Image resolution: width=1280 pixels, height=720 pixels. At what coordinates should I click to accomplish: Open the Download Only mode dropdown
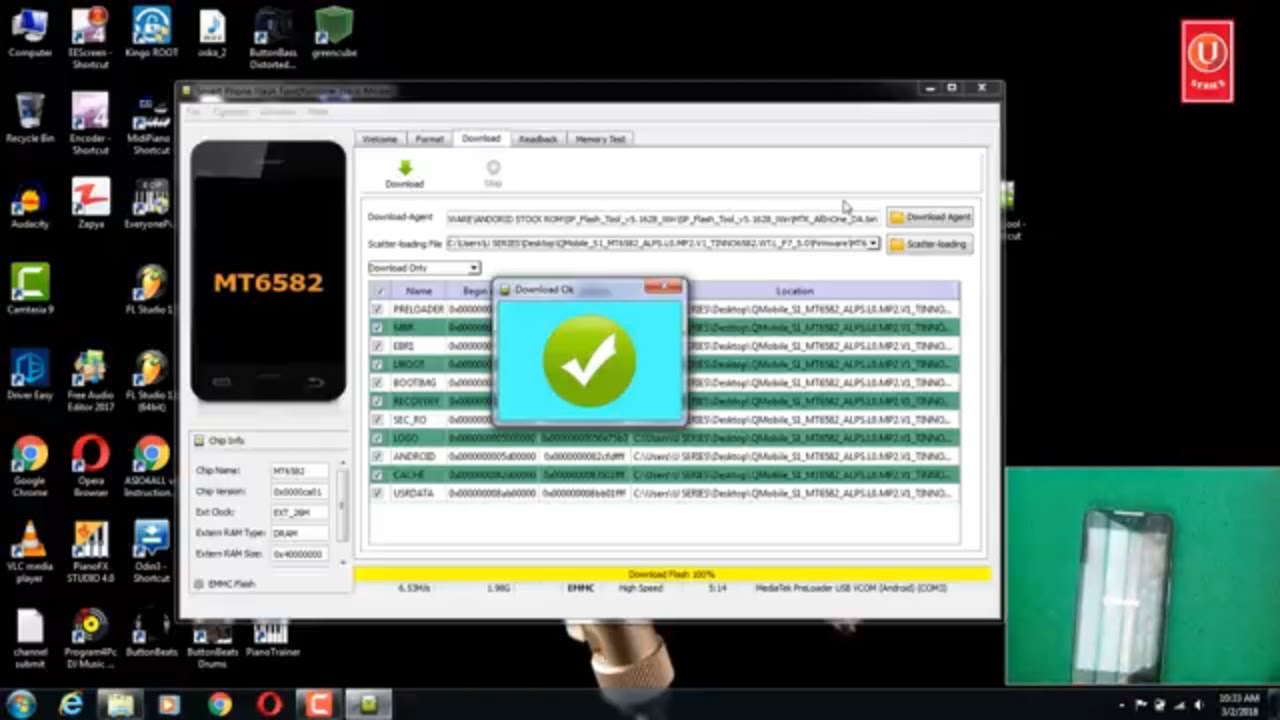coord(474,268)
